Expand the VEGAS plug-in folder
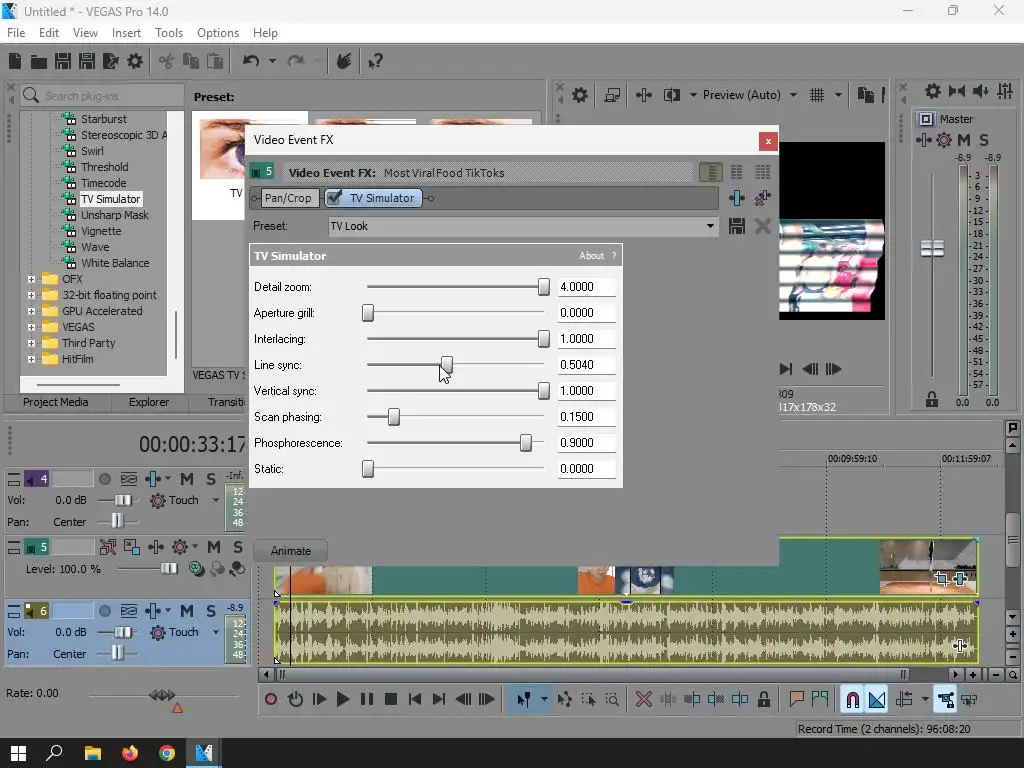The width and height of the screenshot is (1024, 768). [31, 327]
